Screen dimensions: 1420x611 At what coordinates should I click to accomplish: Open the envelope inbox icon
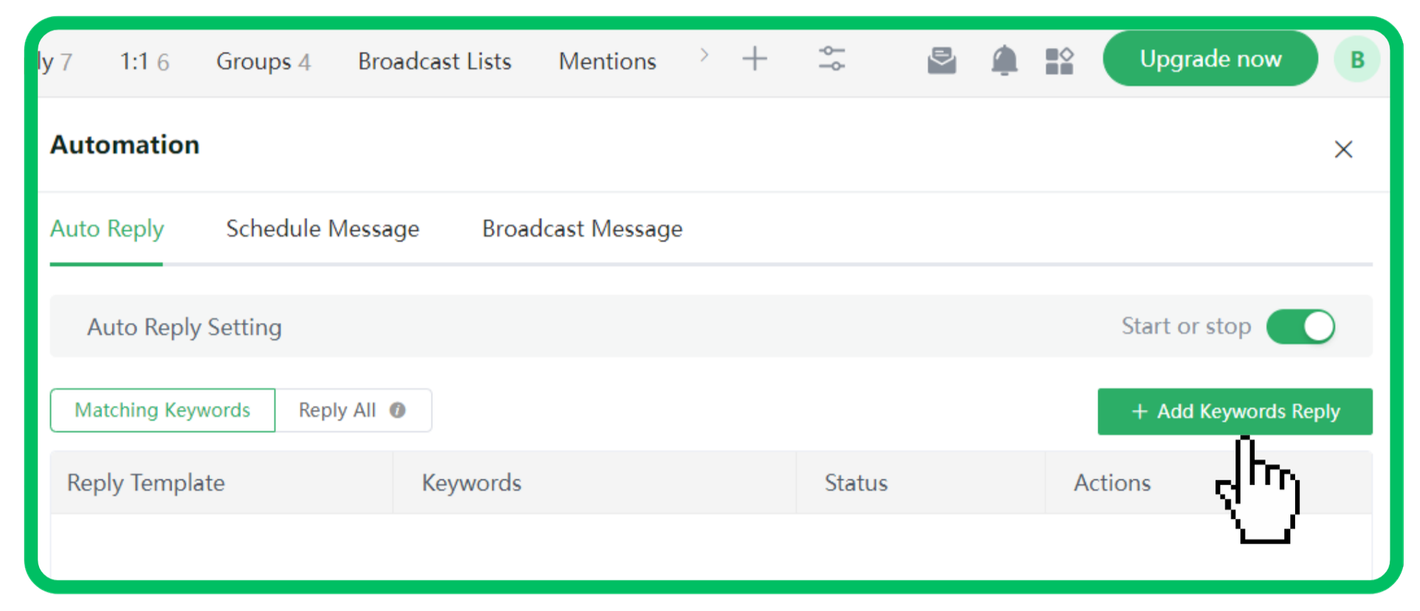(941, 61)
